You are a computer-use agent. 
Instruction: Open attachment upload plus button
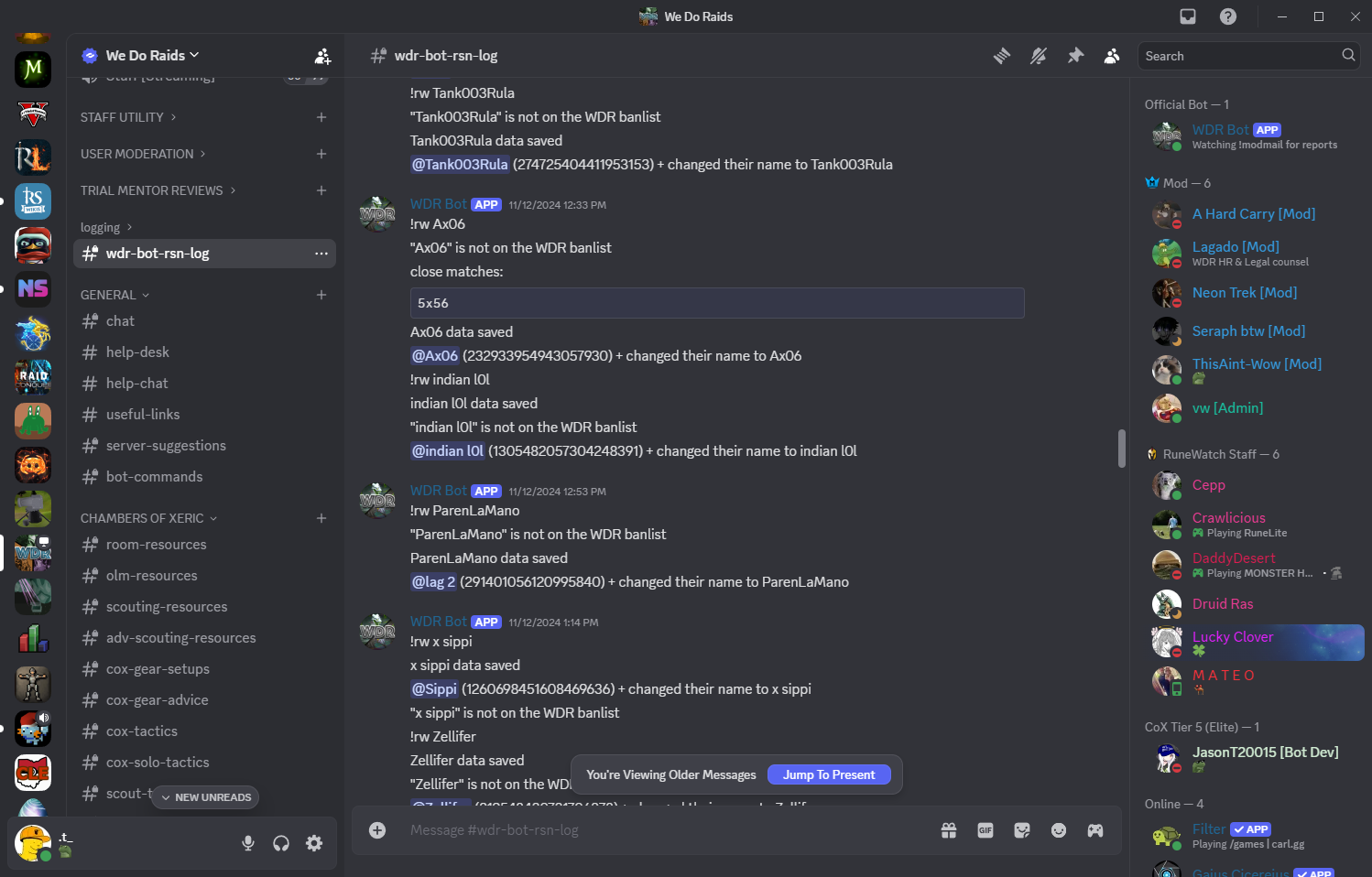tap(377, 830)
